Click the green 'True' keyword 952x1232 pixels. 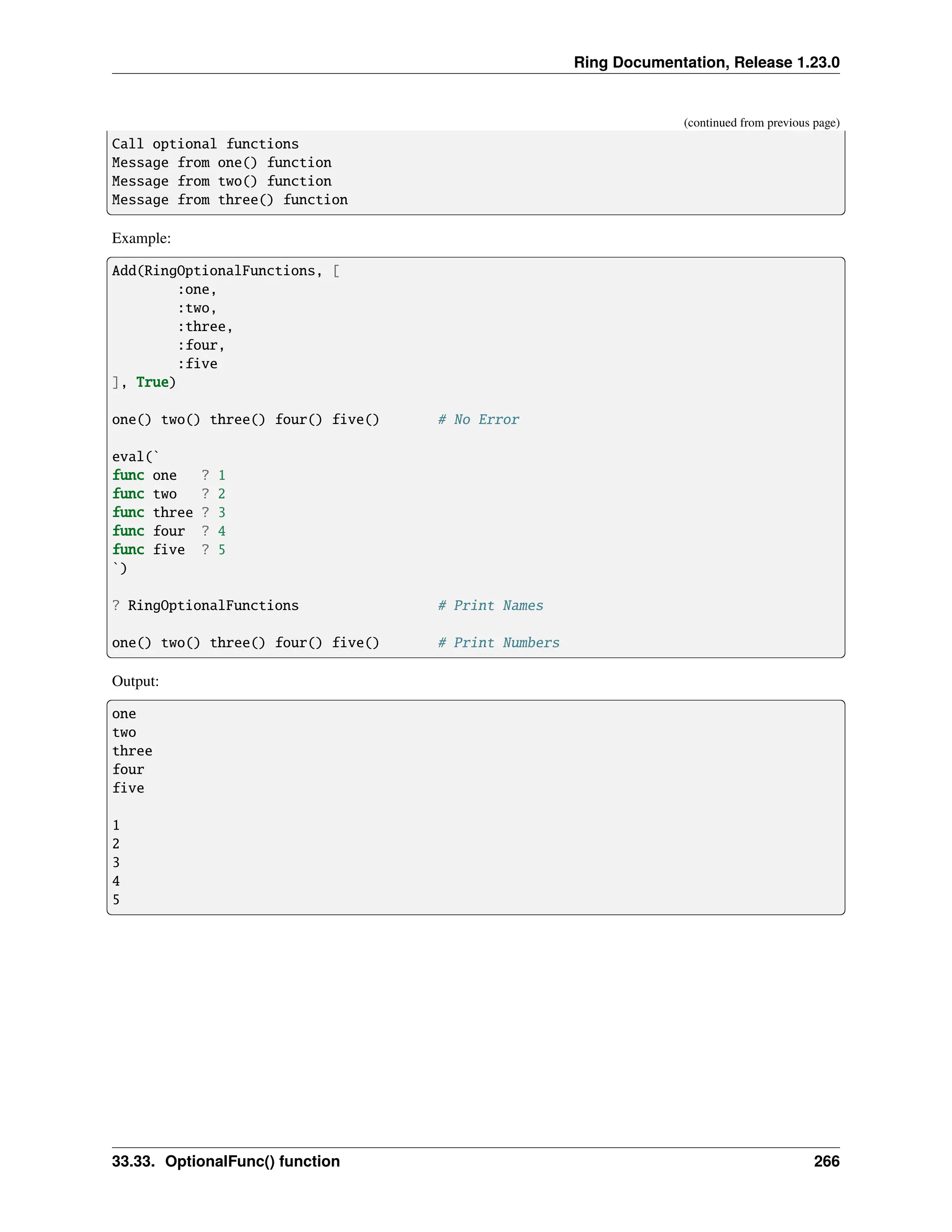152,383
